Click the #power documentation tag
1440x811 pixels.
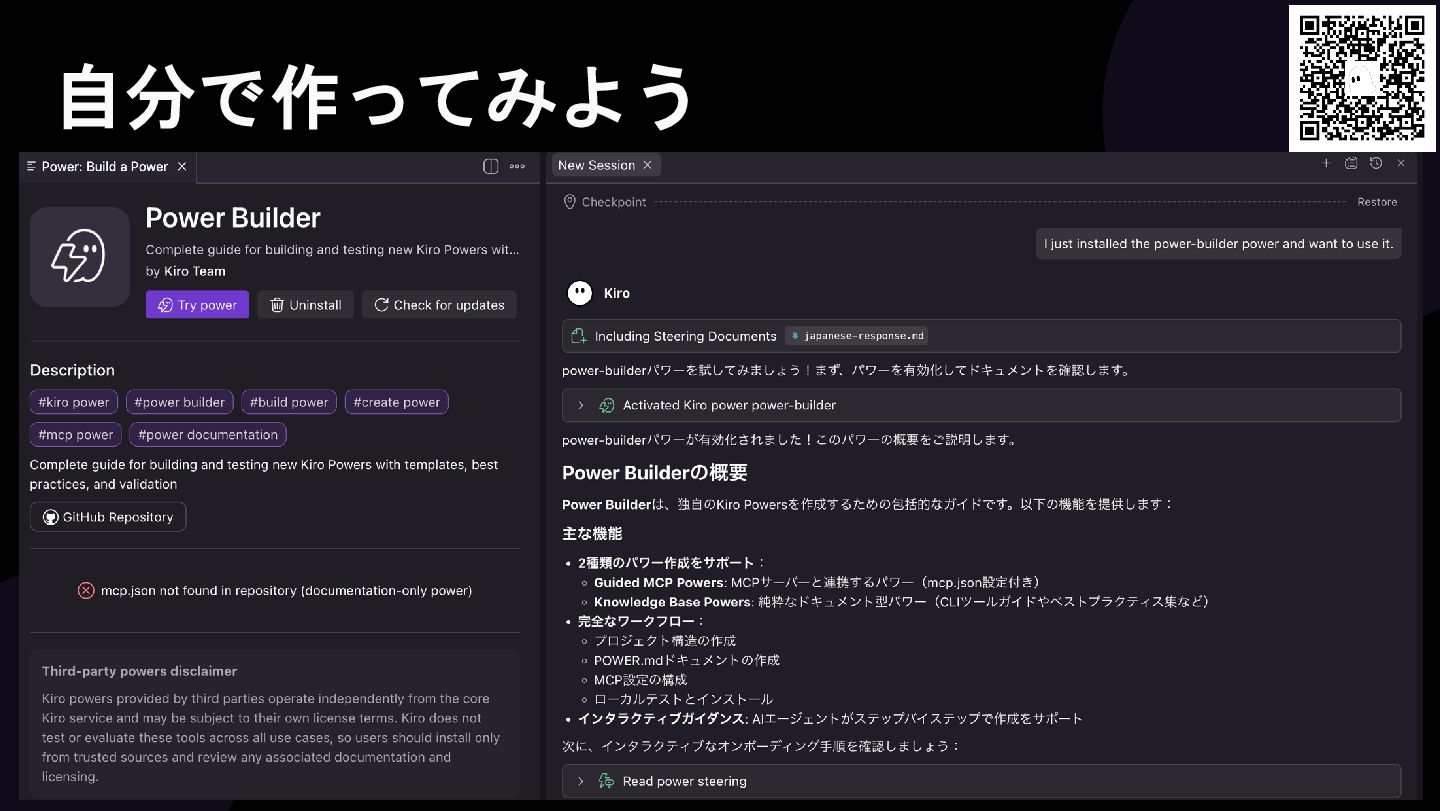click(x=208, y=434)
